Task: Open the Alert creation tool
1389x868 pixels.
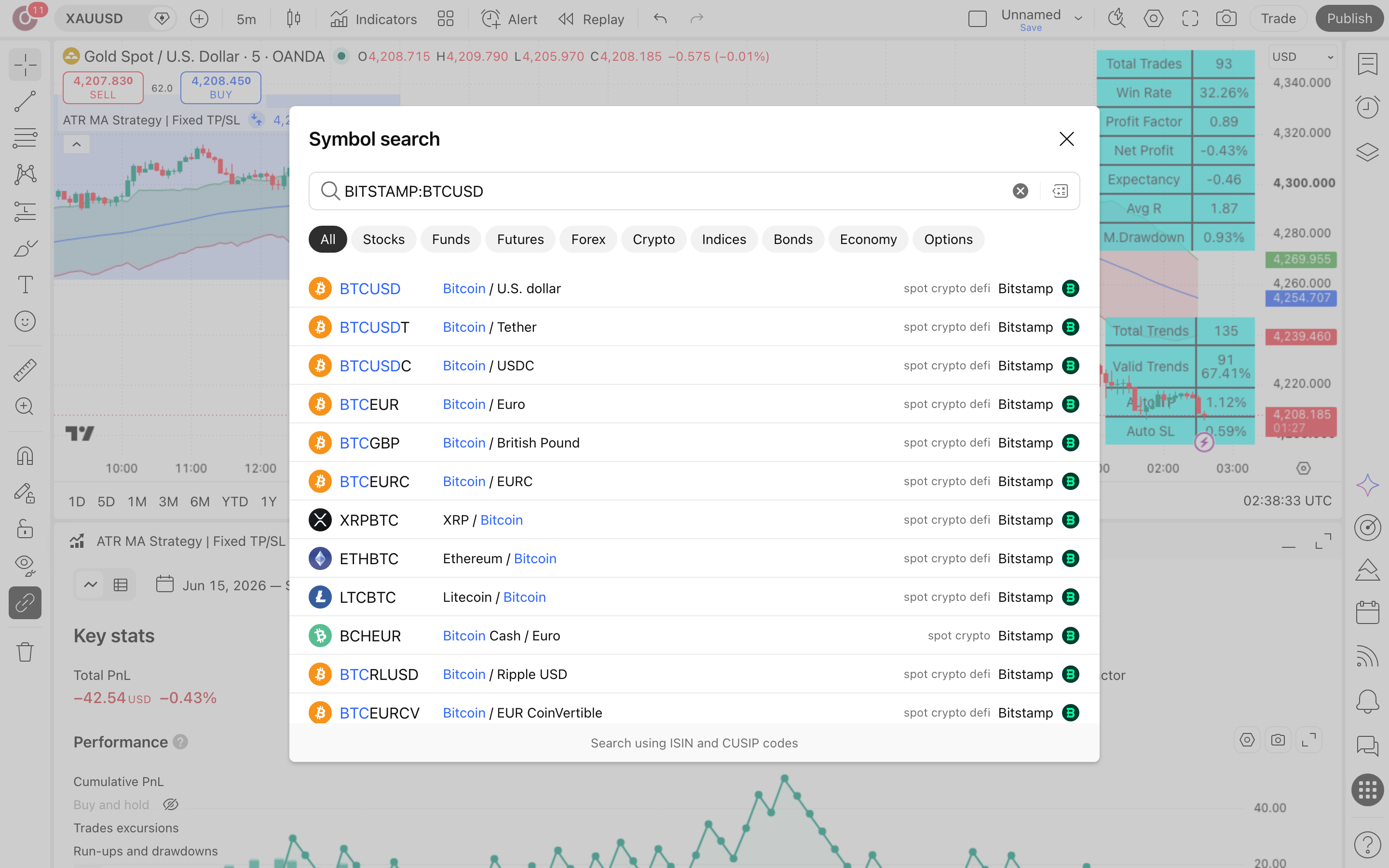Action: pyautogui.click(x=508, y=18)
